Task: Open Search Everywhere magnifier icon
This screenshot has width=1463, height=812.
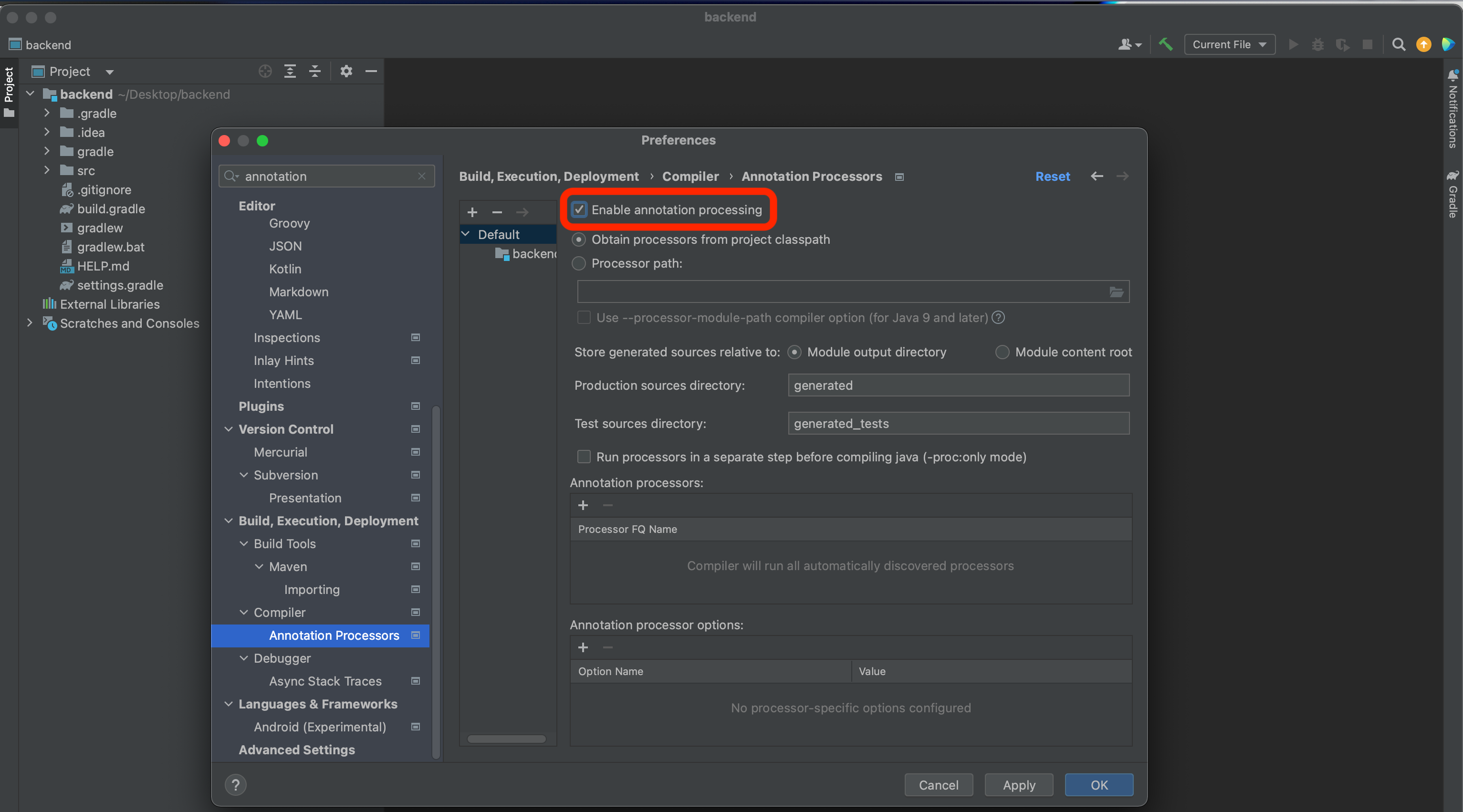Action: pyautogui.click(x=1399, y=44)
